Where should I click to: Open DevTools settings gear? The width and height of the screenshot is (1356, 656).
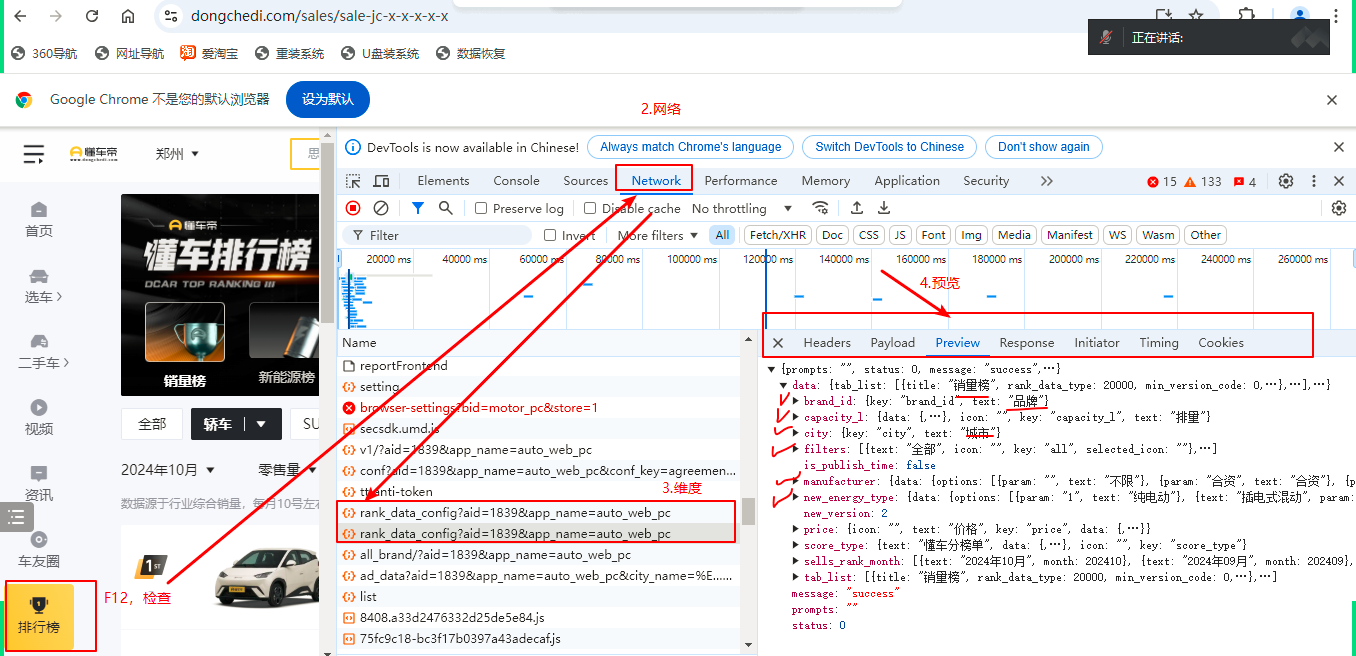coord(1286,181)
